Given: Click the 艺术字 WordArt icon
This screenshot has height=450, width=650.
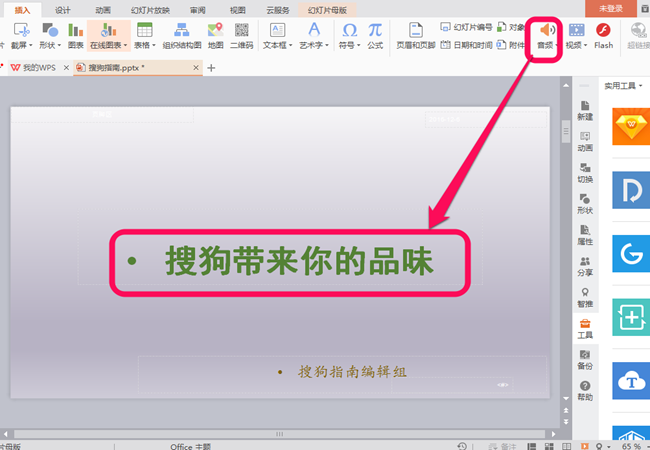Looking at the screenshot, I should (x=314, y=30).
